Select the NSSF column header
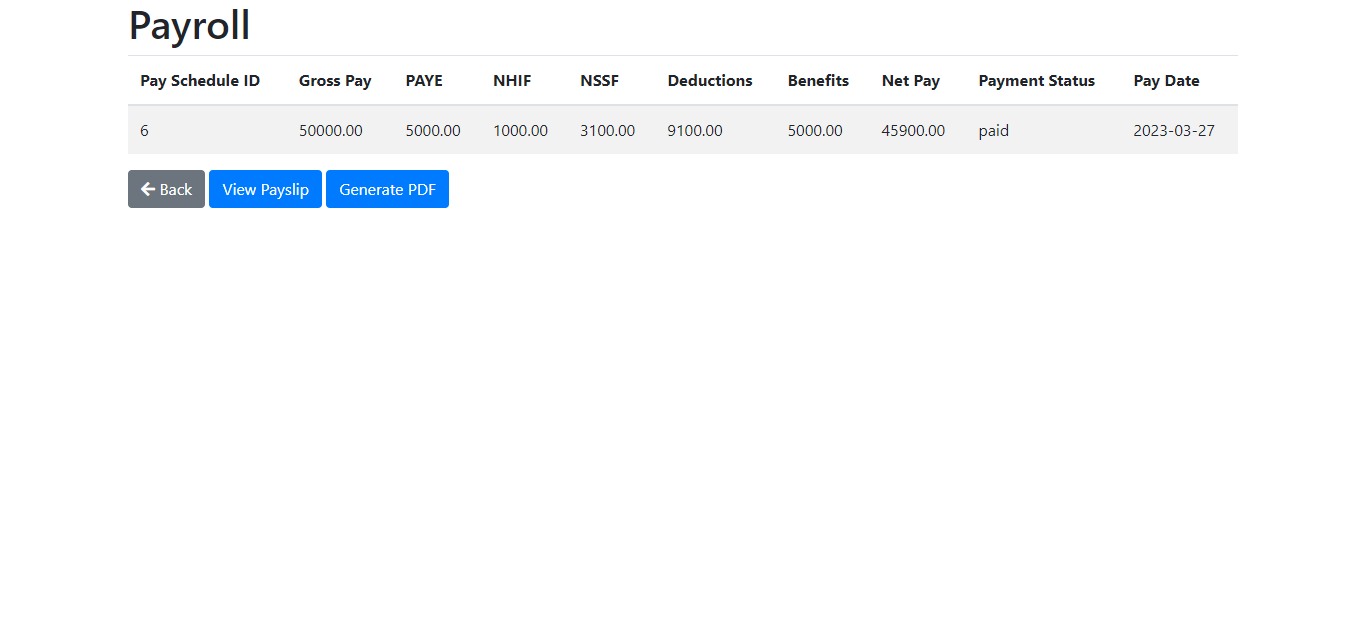Image resolution: width=1360 pixels, height=620 pixels. pos(599,81)
